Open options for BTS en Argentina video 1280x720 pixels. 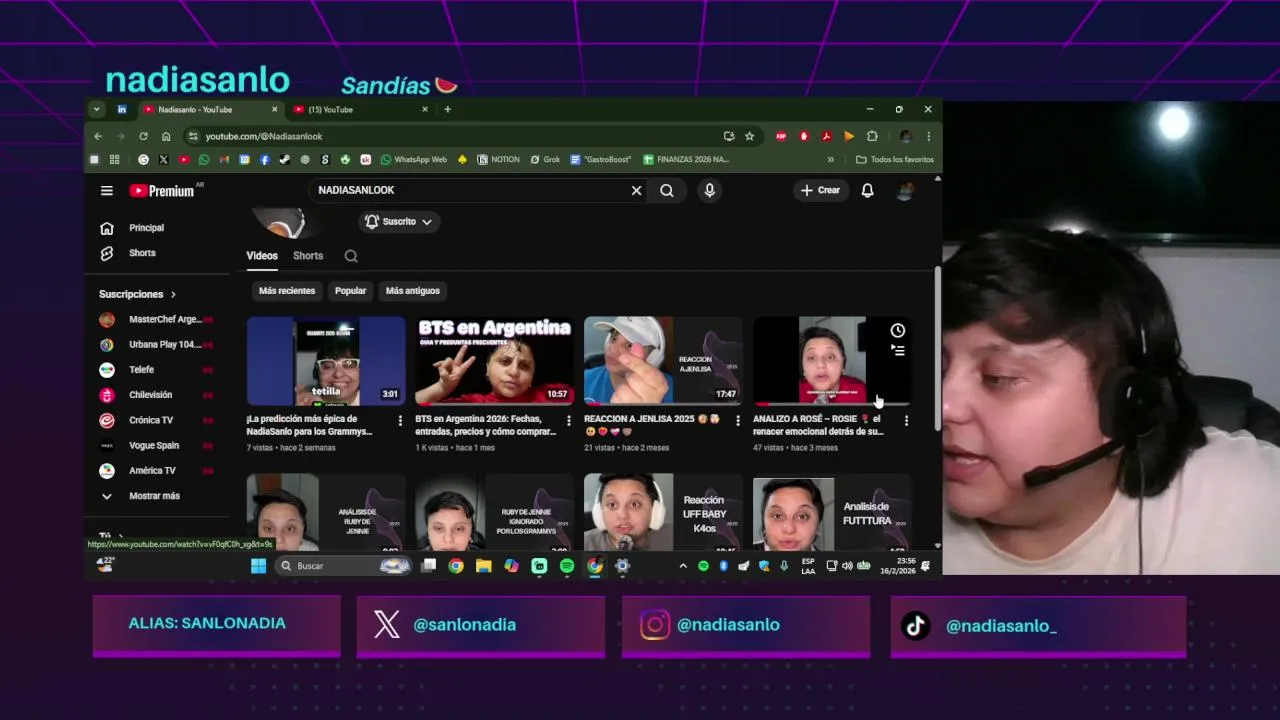pos(569,421)
